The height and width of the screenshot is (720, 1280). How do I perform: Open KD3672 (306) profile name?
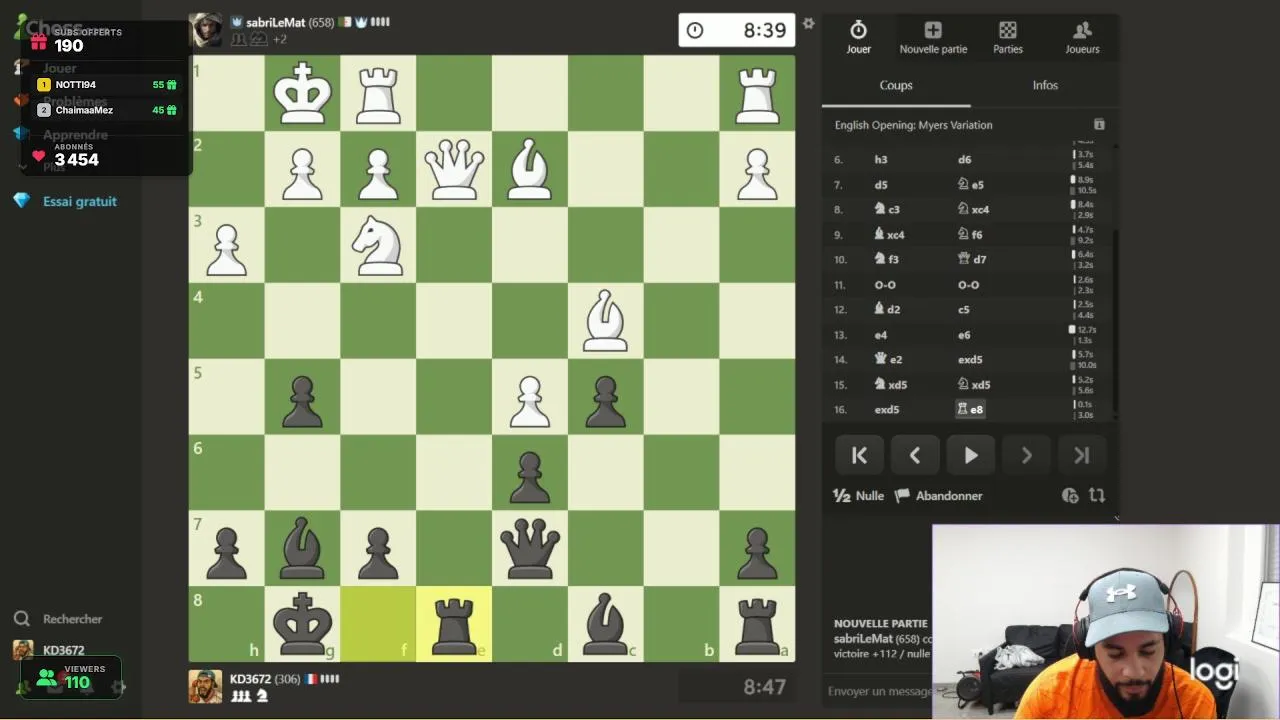pyautogui.click(x=265, y=679)
